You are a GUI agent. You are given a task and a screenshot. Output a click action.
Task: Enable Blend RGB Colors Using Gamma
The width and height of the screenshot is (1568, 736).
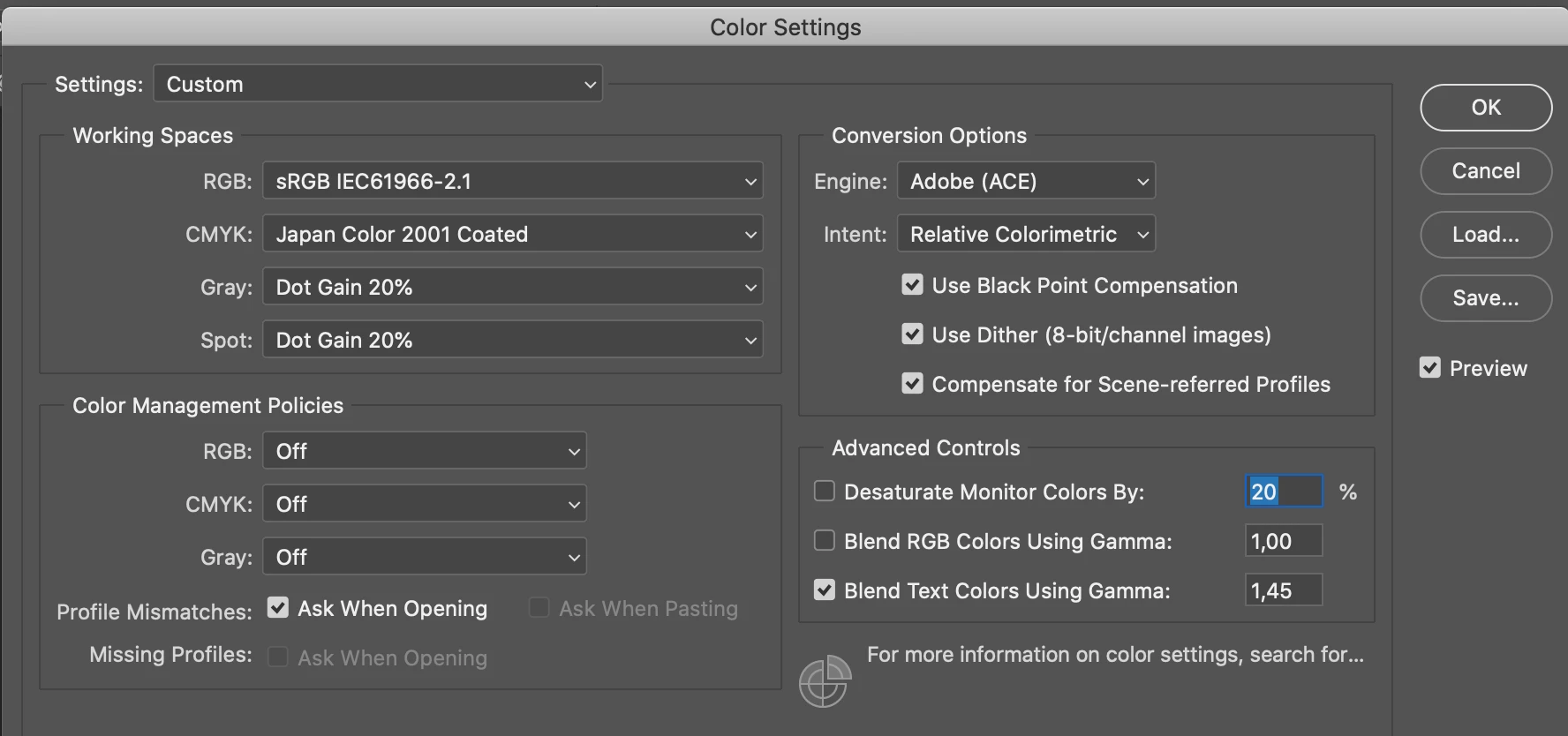(x=824, y=540)
